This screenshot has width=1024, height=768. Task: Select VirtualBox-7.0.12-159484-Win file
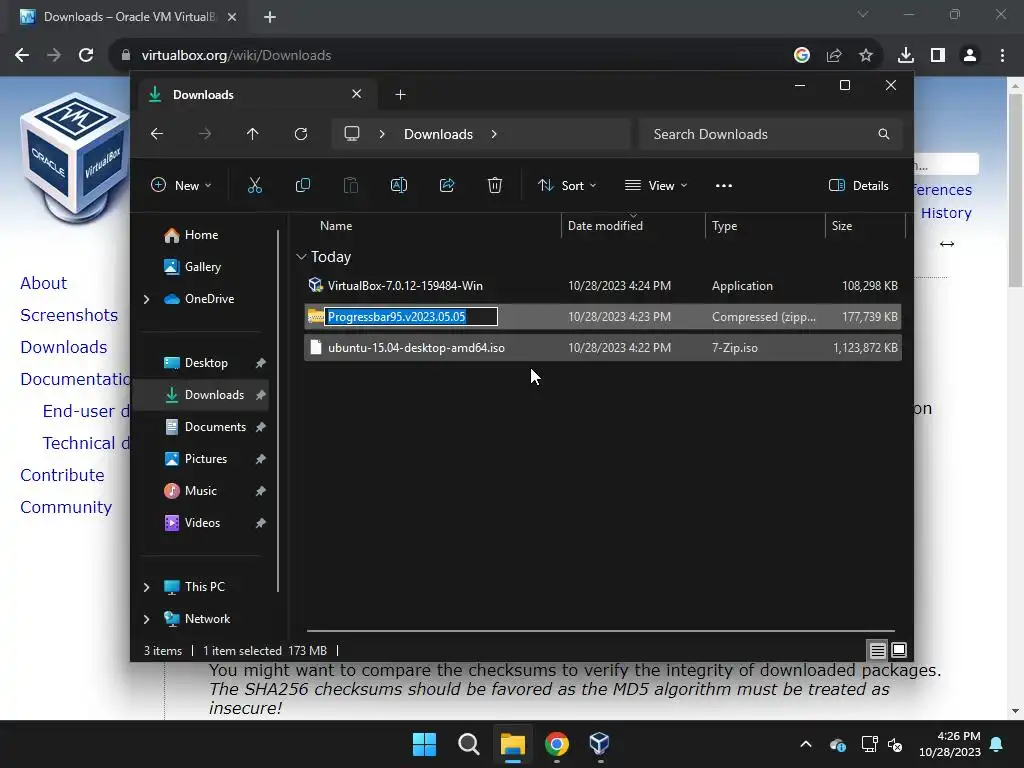click(603, 286)
